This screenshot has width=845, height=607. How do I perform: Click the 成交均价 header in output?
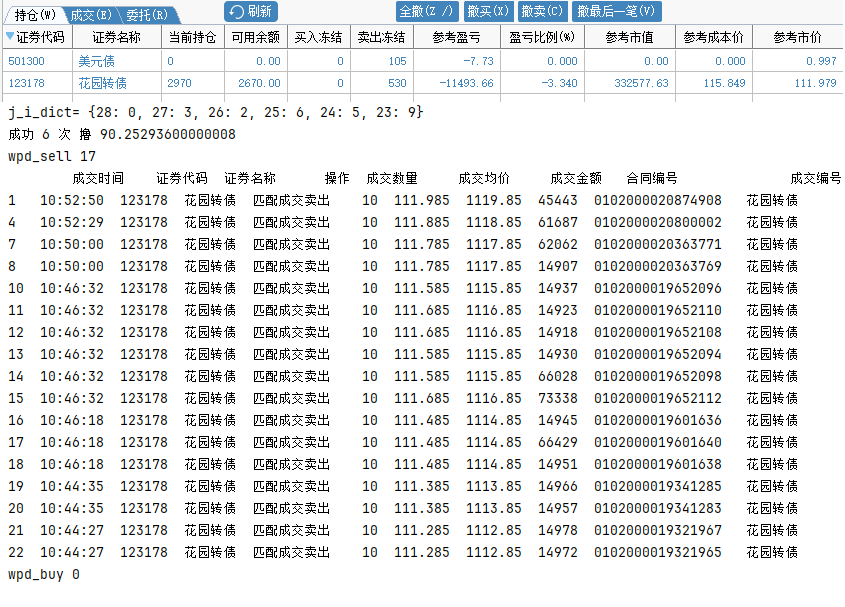tap(484, 178)
